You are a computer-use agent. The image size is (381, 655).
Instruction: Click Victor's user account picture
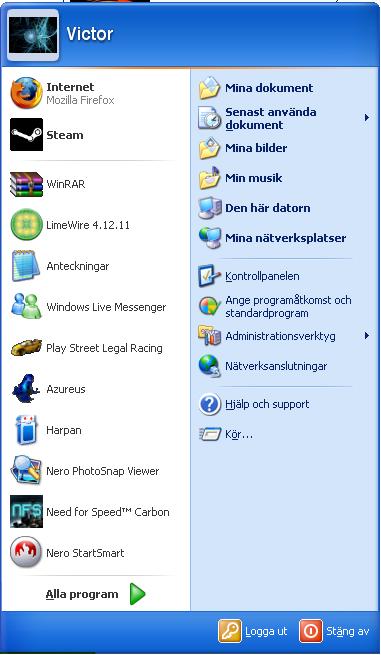click(x=33, y=35)
